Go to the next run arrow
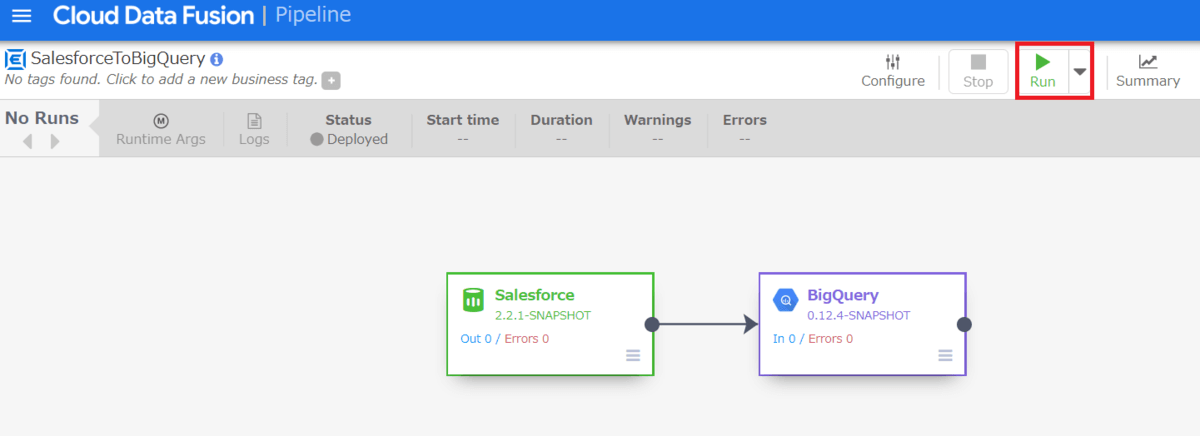 point(55,142)
